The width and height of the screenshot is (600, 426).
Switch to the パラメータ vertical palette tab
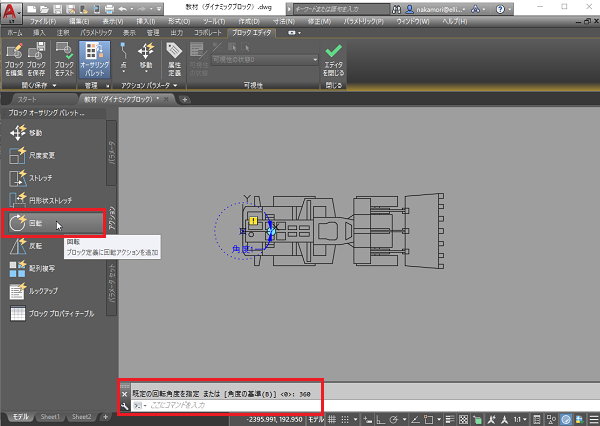[x=111, y=153]
